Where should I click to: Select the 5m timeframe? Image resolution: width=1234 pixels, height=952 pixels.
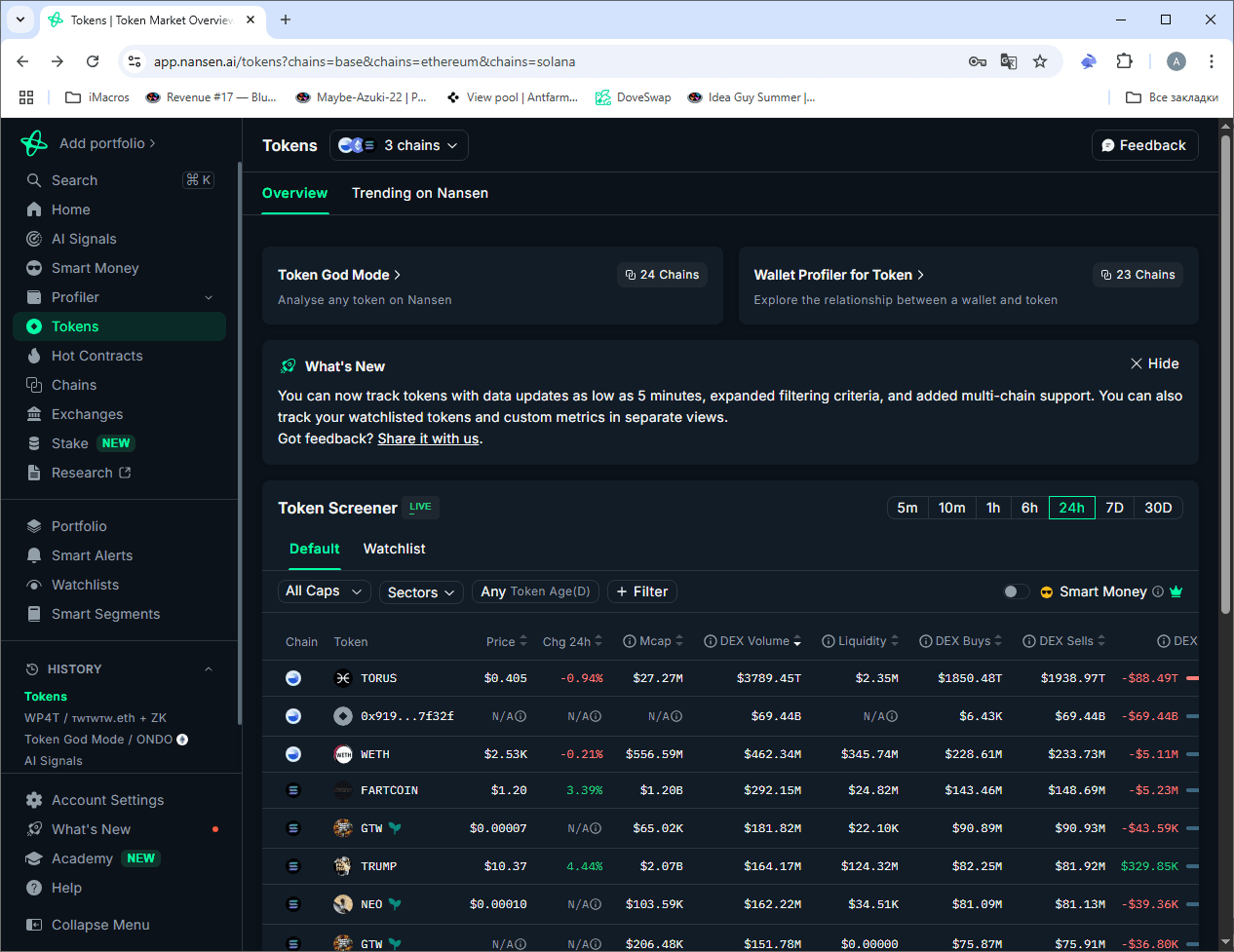click(x=907, y=508)
